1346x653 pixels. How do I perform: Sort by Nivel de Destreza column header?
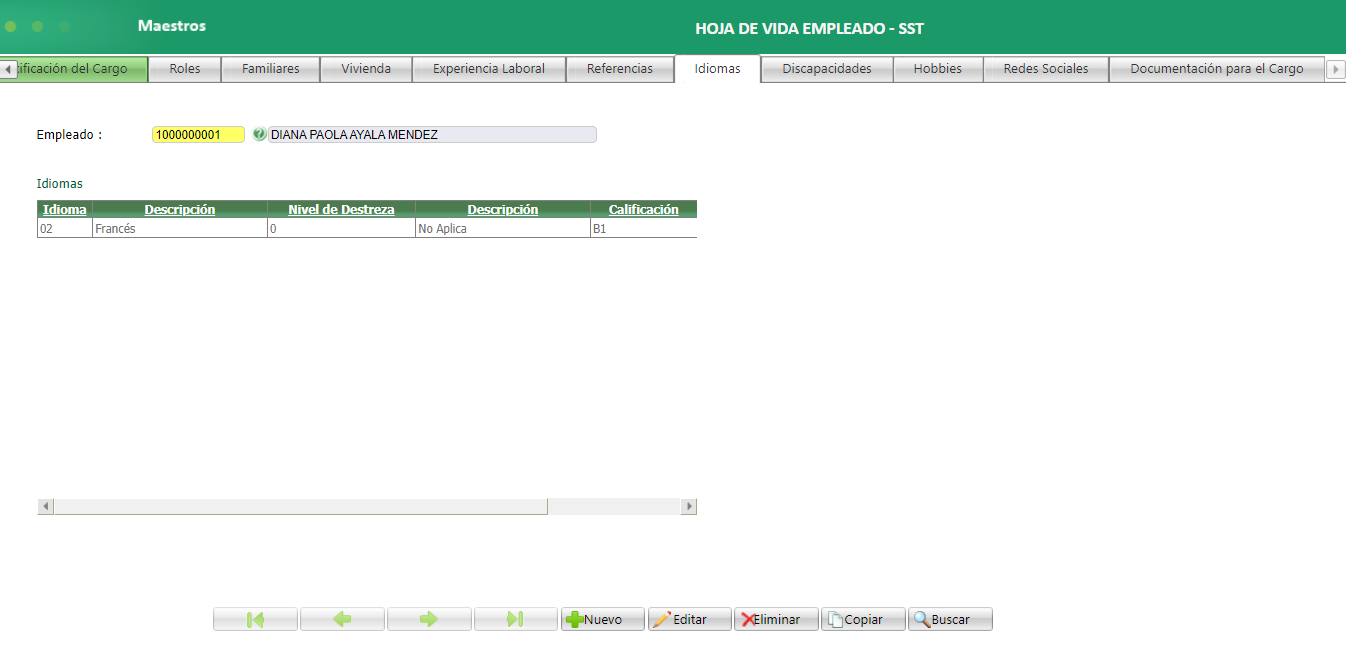click(341, 210)
